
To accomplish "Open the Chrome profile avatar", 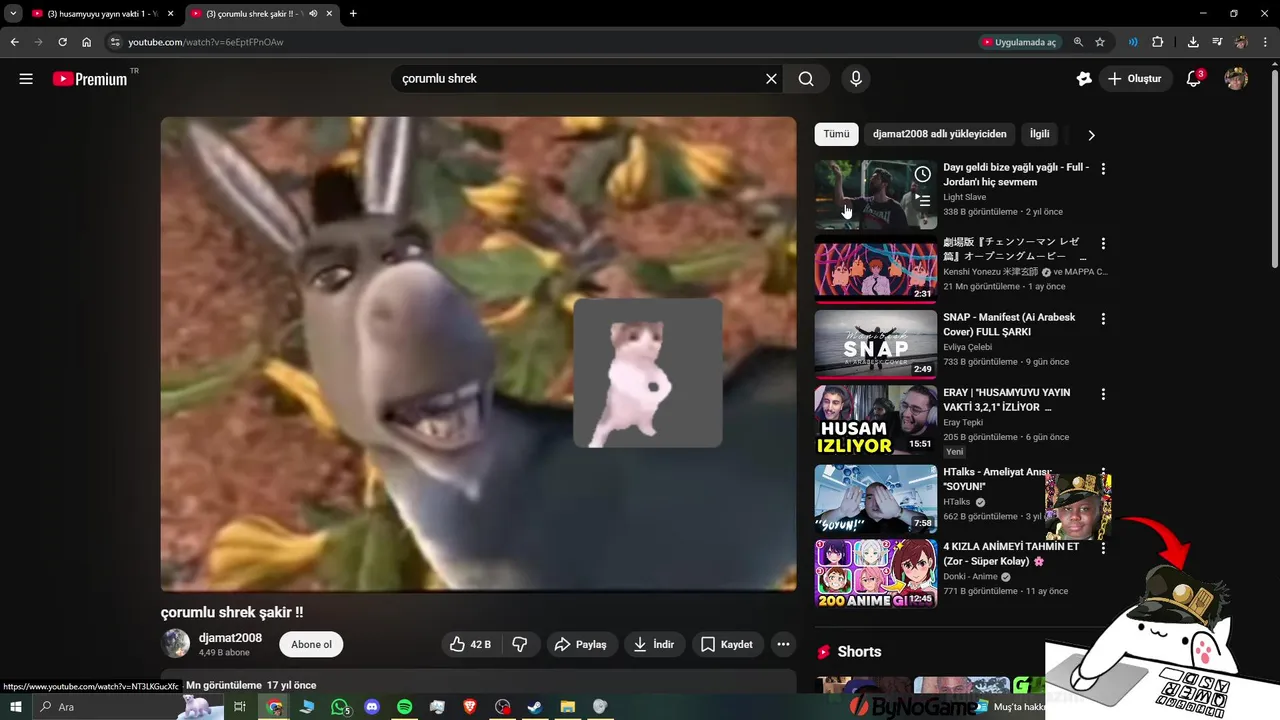I will tap(1241, 42).
